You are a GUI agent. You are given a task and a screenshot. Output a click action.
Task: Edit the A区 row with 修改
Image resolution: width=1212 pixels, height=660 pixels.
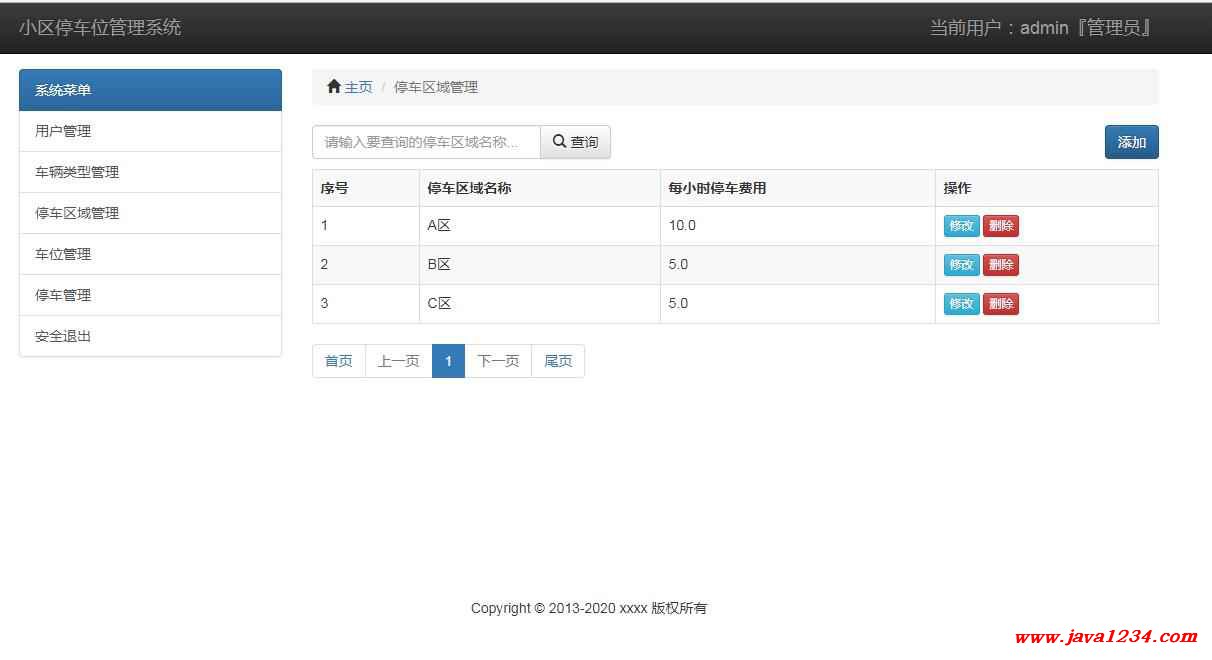961,226
